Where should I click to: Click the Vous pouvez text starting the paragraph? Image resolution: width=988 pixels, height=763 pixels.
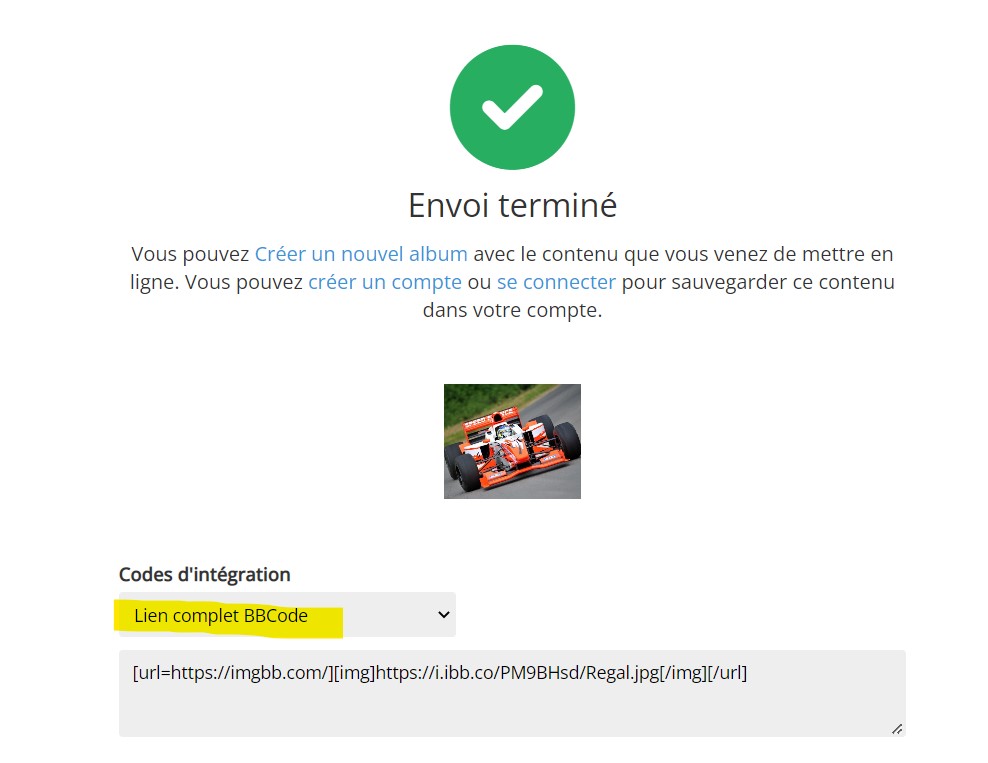pos(190,254)
